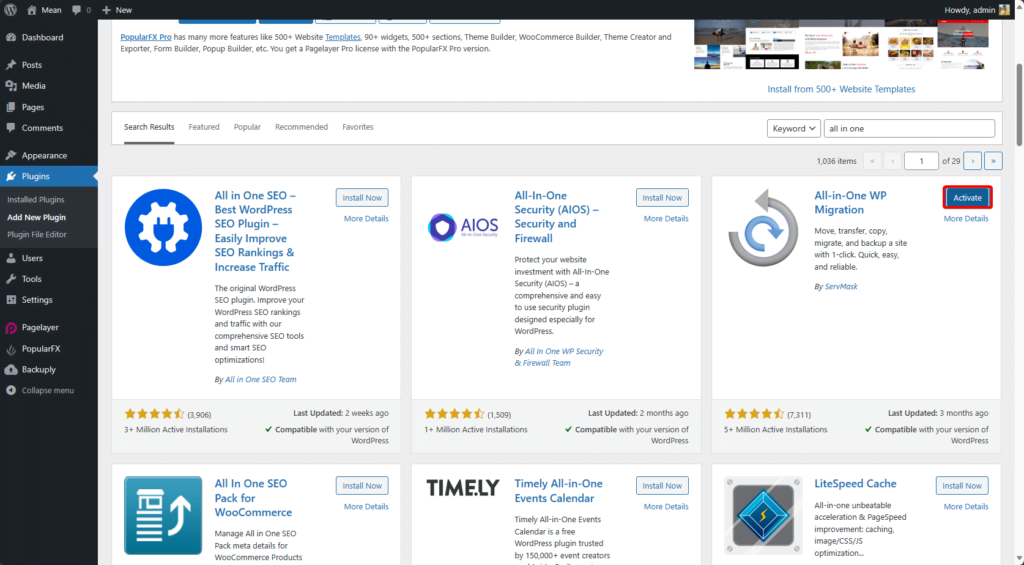Viewport: 1024px width, 565px height.
Task: Install the All-In-One Security plugin
Action: (x=662, y=198)
